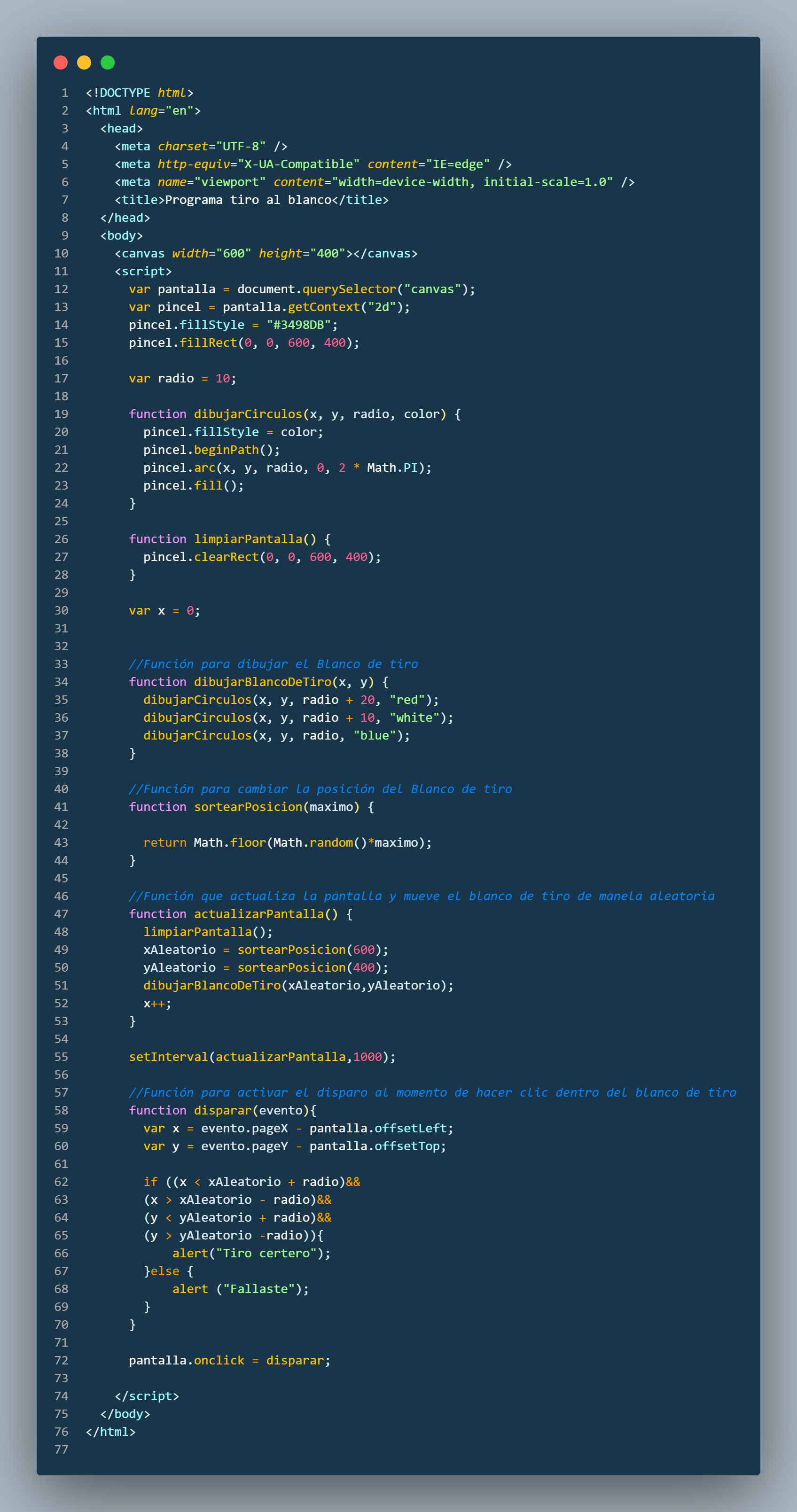797x1512 pixels.
Task: Click line number 45 in the gutter
Action: [x=61, y=878]
